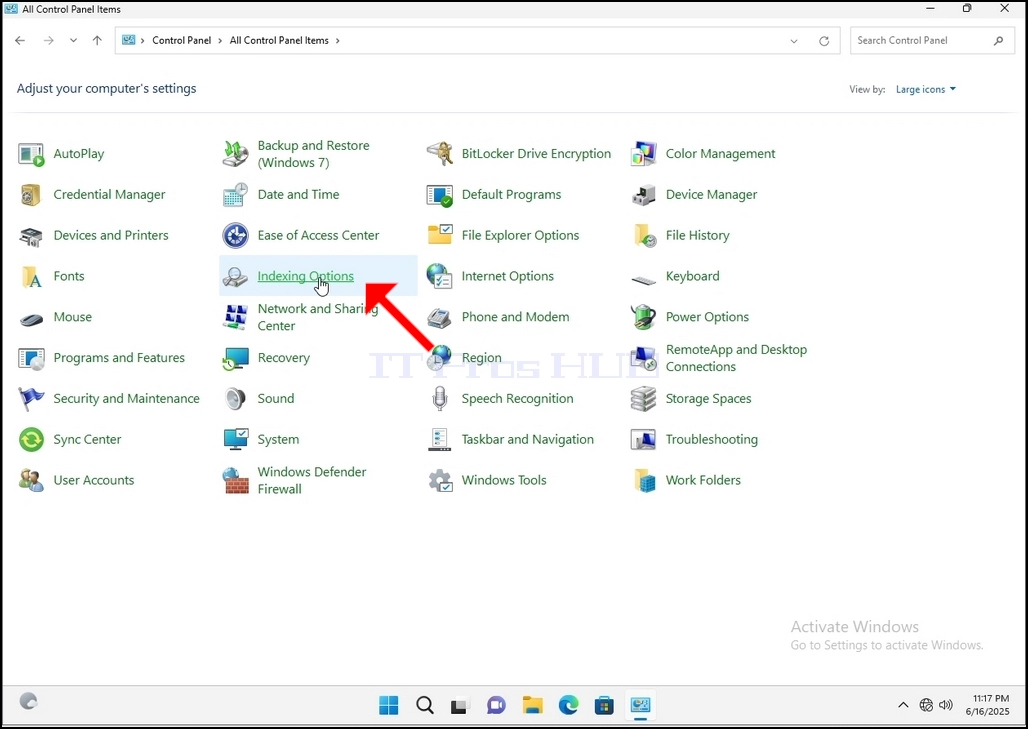Open the Default Programs icon

point(439,195)
